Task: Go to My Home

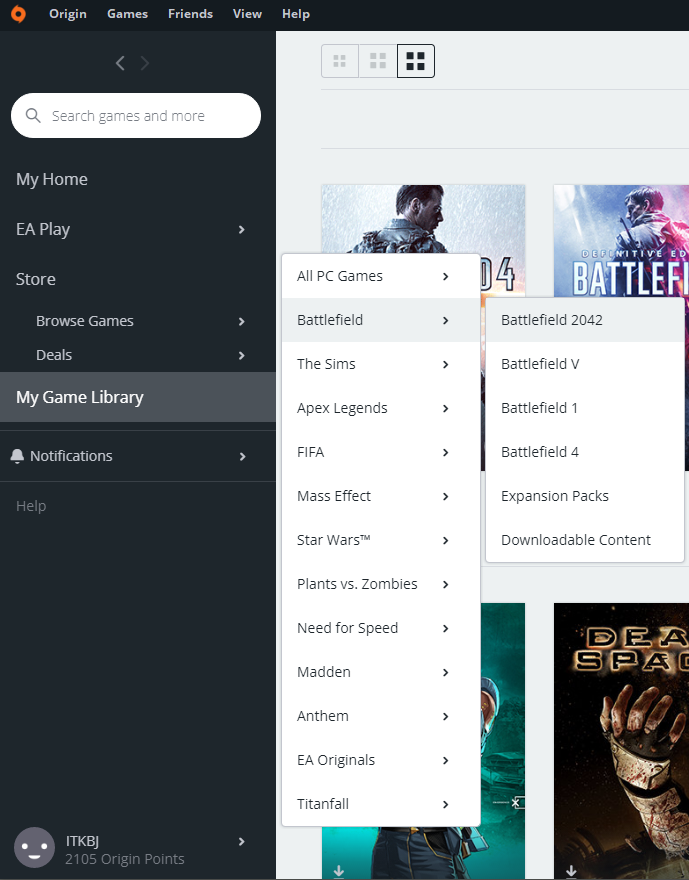Action: click(52, 179)
